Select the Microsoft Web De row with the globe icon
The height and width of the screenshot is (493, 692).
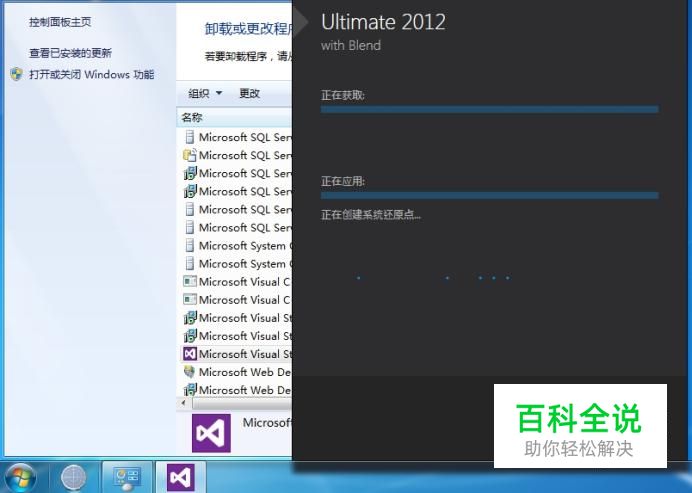tap(237, 372)
